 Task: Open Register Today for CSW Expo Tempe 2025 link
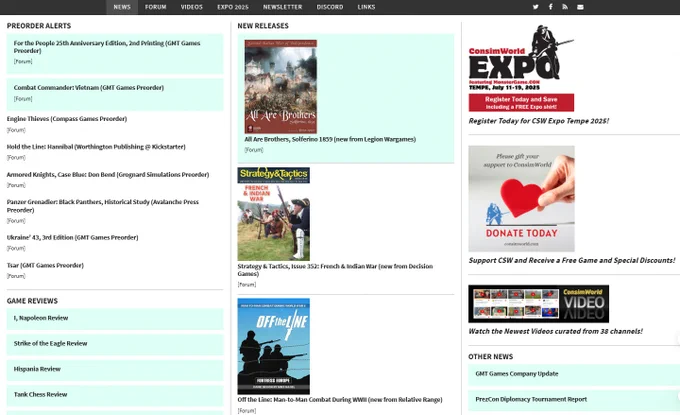coord(539,121)
